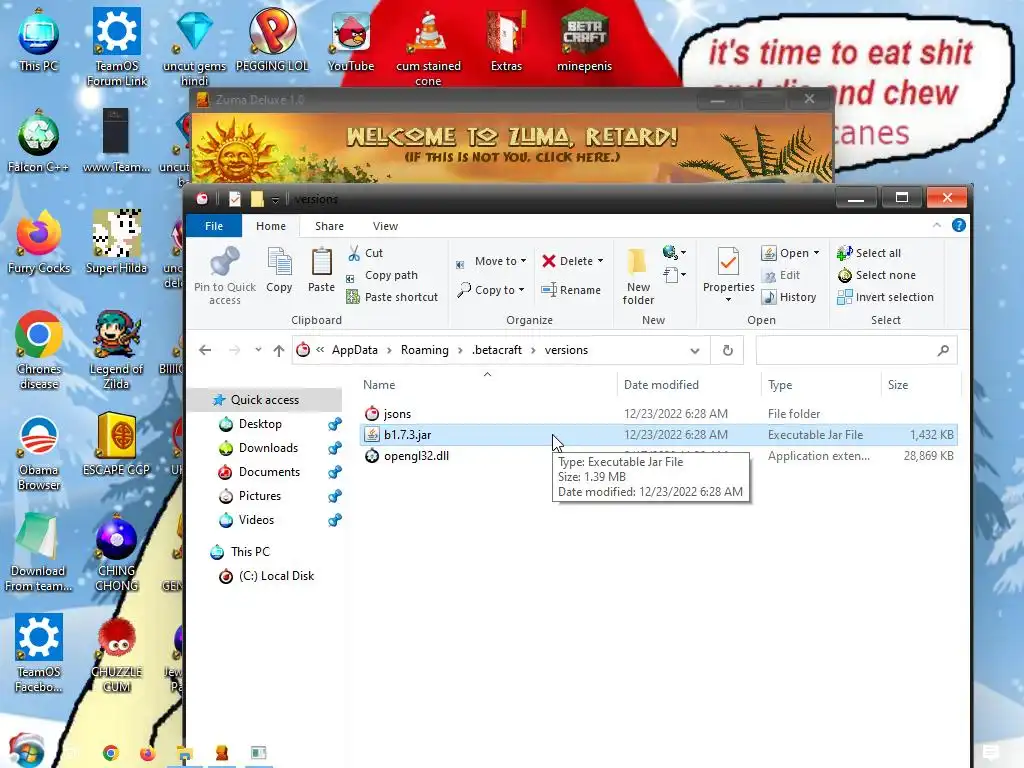1024x768 pixels.
Task: Click .betacraft in the address path
Action: (x=497, y=350)
